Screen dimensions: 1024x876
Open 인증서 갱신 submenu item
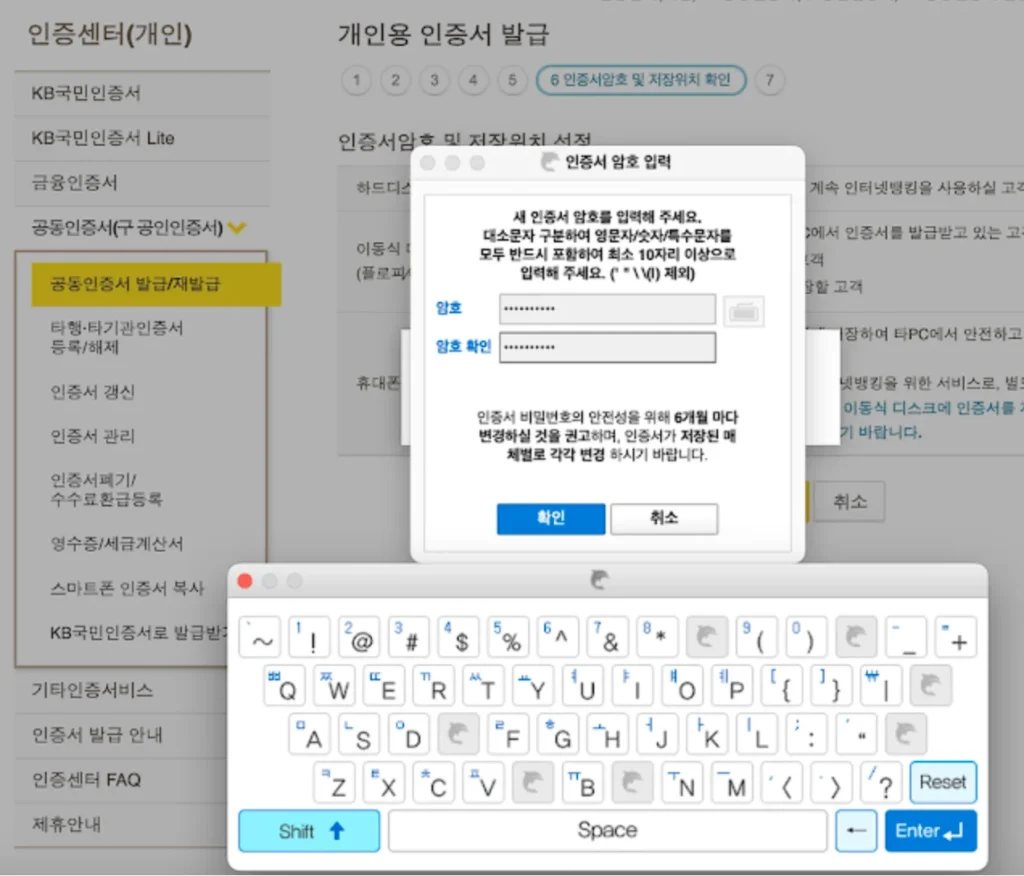[93, 392]
